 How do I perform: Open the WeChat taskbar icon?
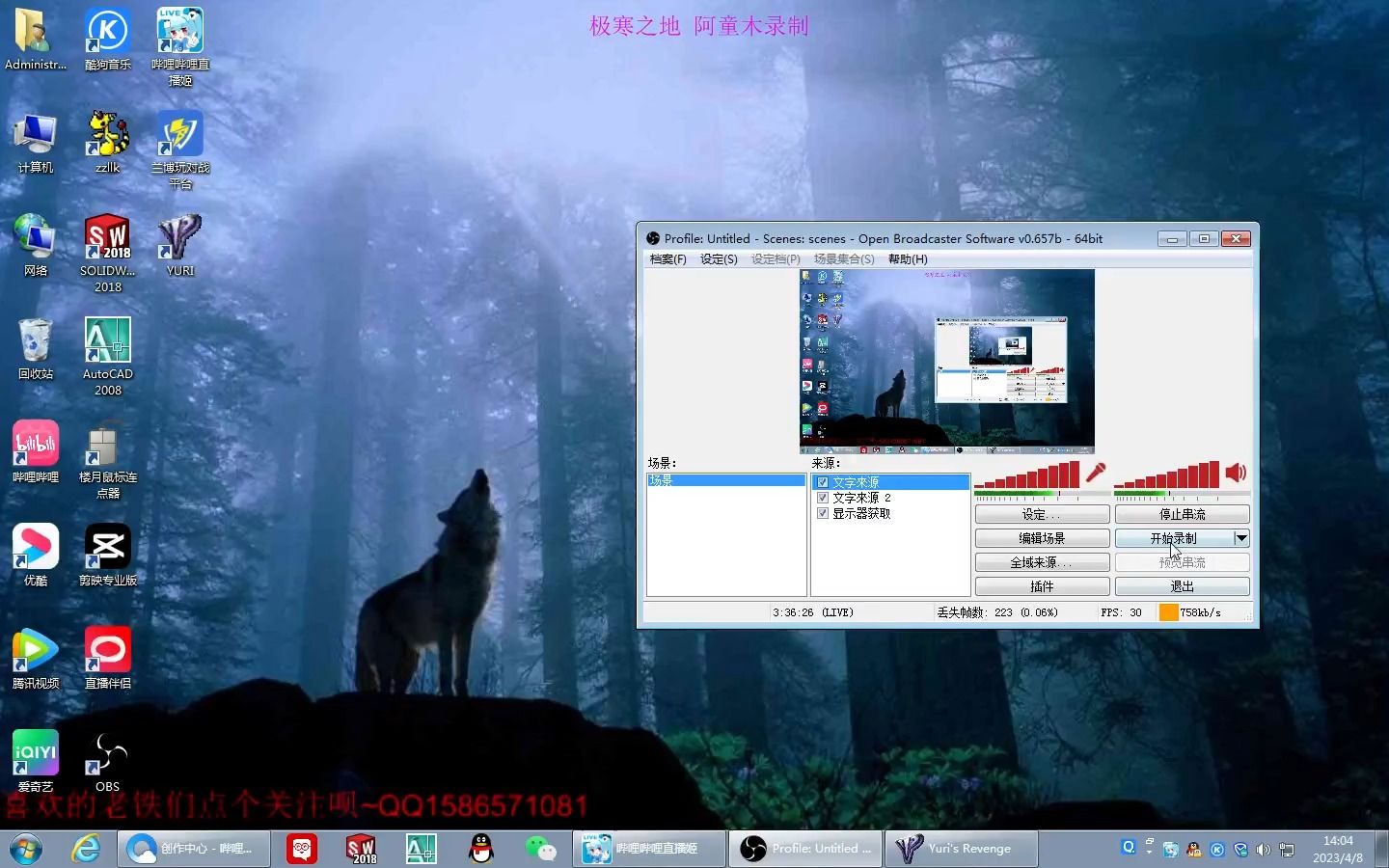[x=540, y=849]
